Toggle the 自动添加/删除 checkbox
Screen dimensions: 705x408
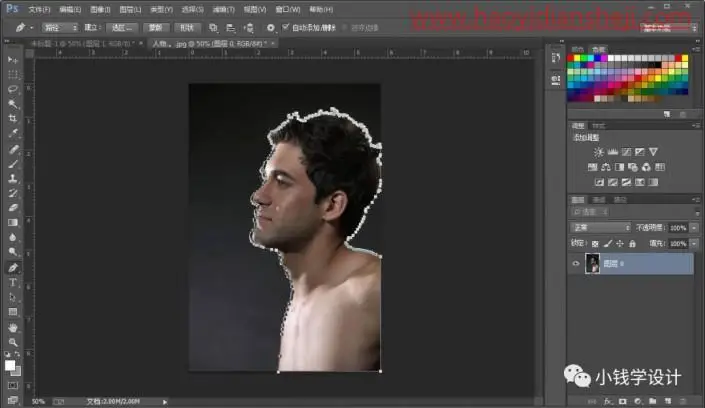pyautogui.click(x=286, y=27)
